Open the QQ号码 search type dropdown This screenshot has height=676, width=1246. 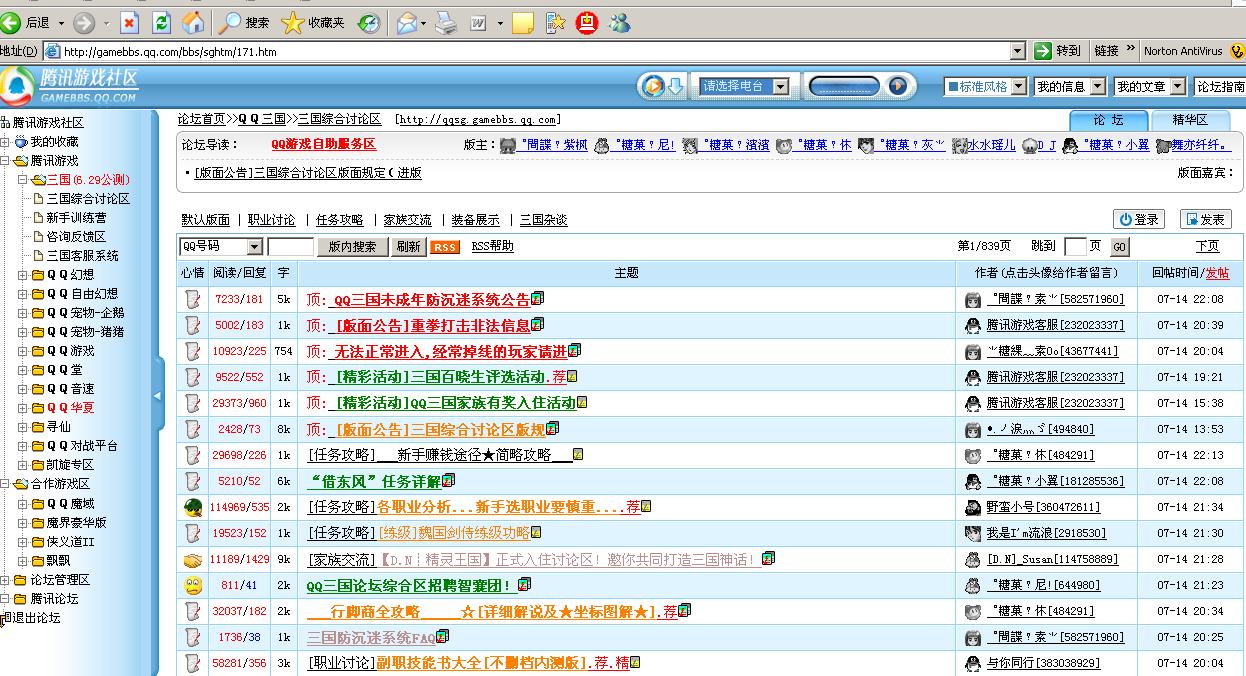[254, 247]
